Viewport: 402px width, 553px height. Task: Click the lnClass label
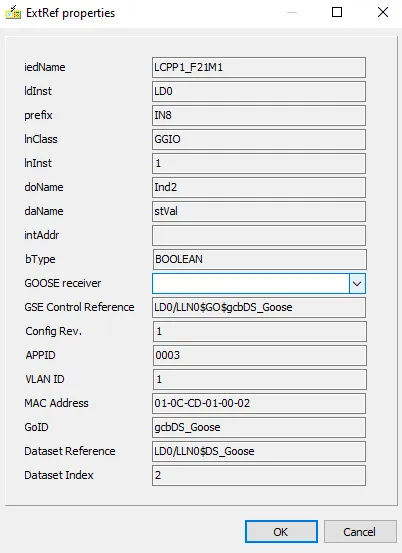click(41, 139)
